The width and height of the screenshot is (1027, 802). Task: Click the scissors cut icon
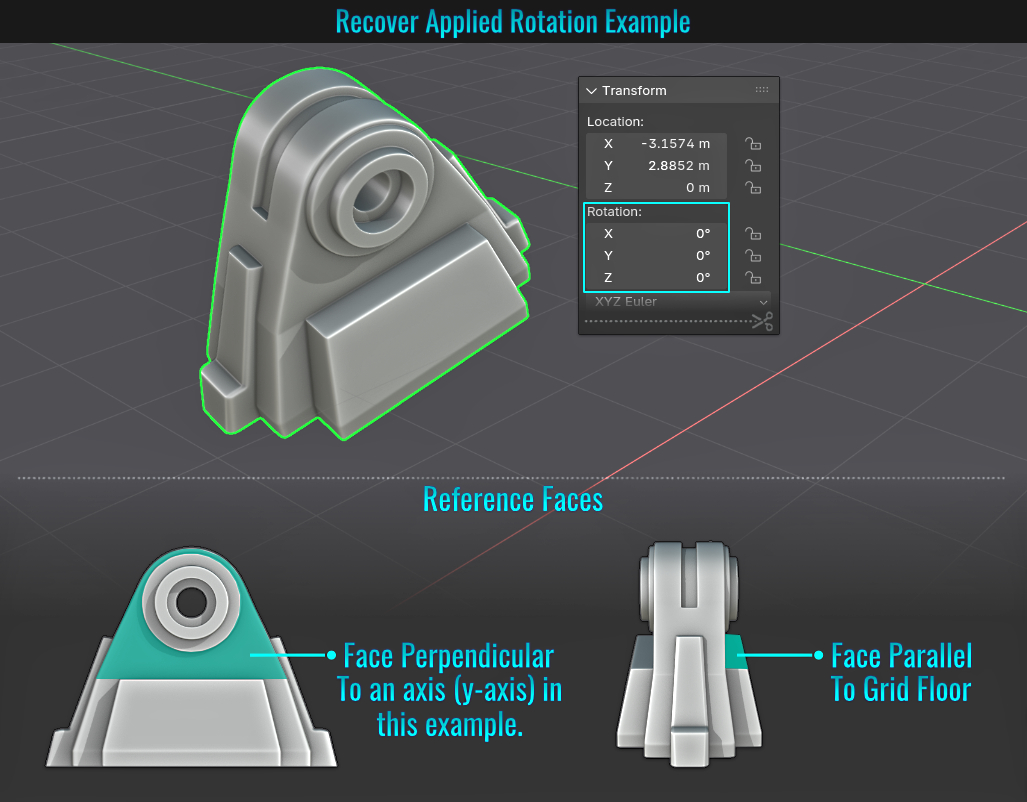pos(762,321)
